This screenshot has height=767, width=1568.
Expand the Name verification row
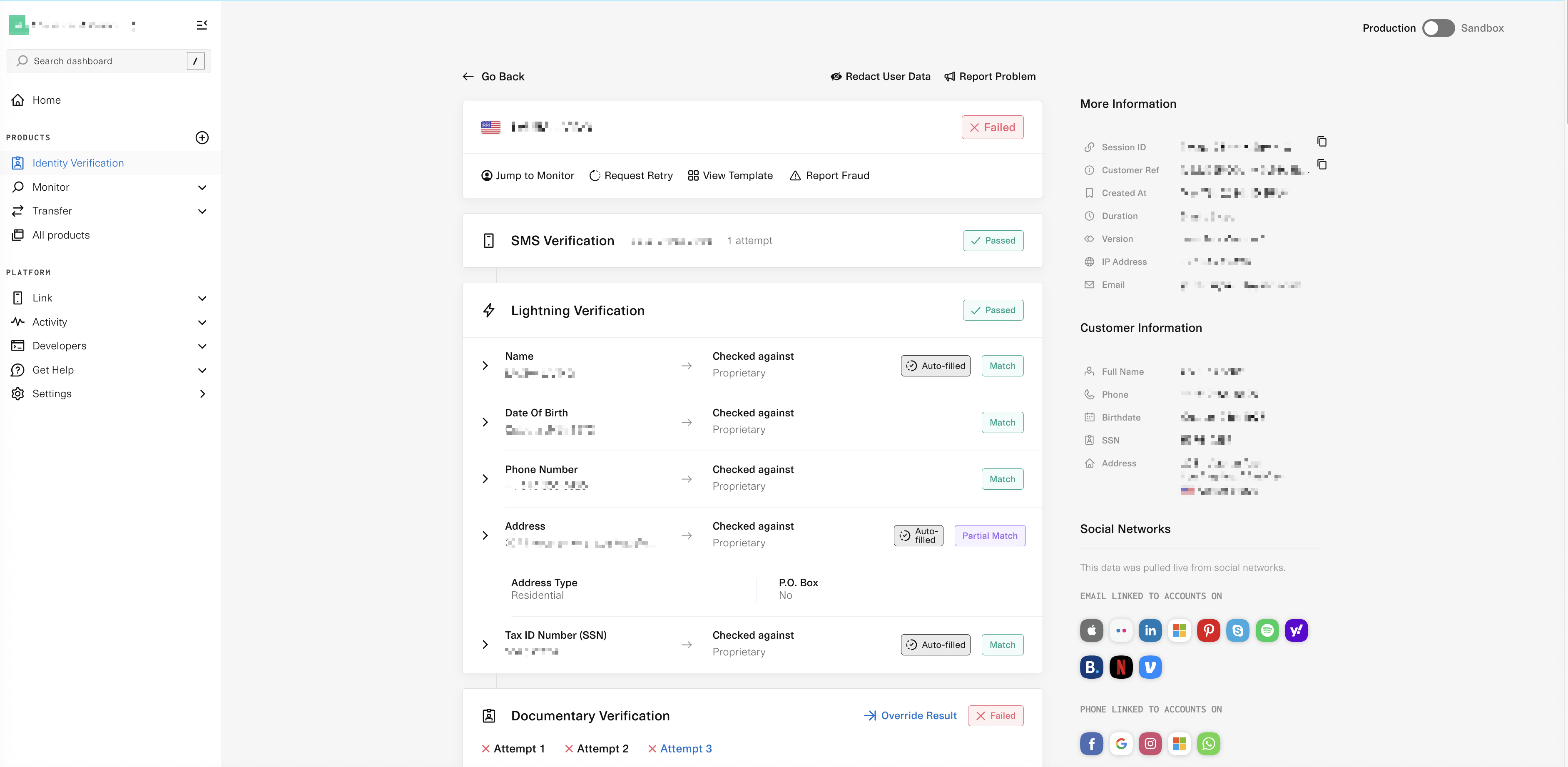point(485,366)
